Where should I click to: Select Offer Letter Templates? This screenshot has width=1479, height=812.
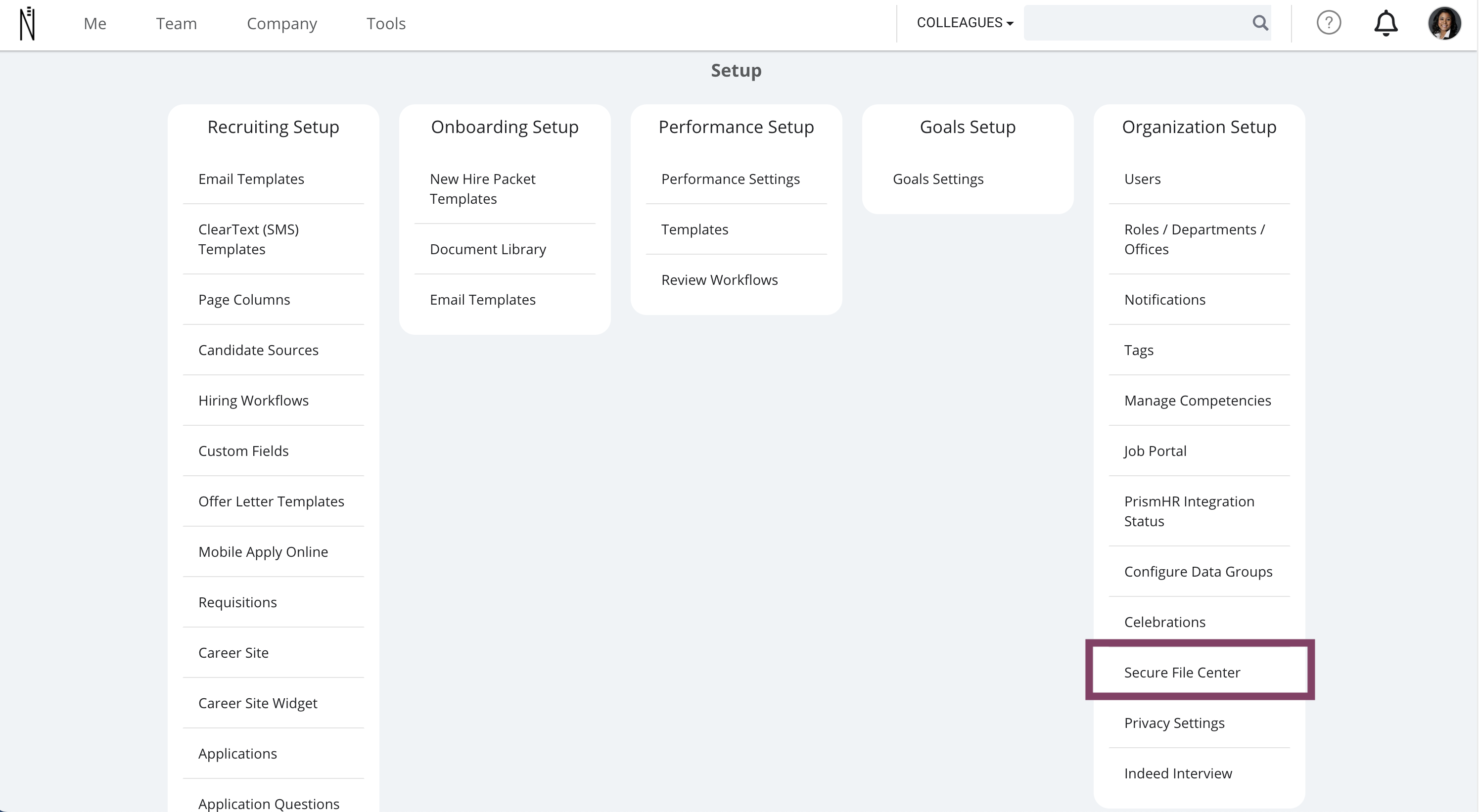click(x=271, y=501)
